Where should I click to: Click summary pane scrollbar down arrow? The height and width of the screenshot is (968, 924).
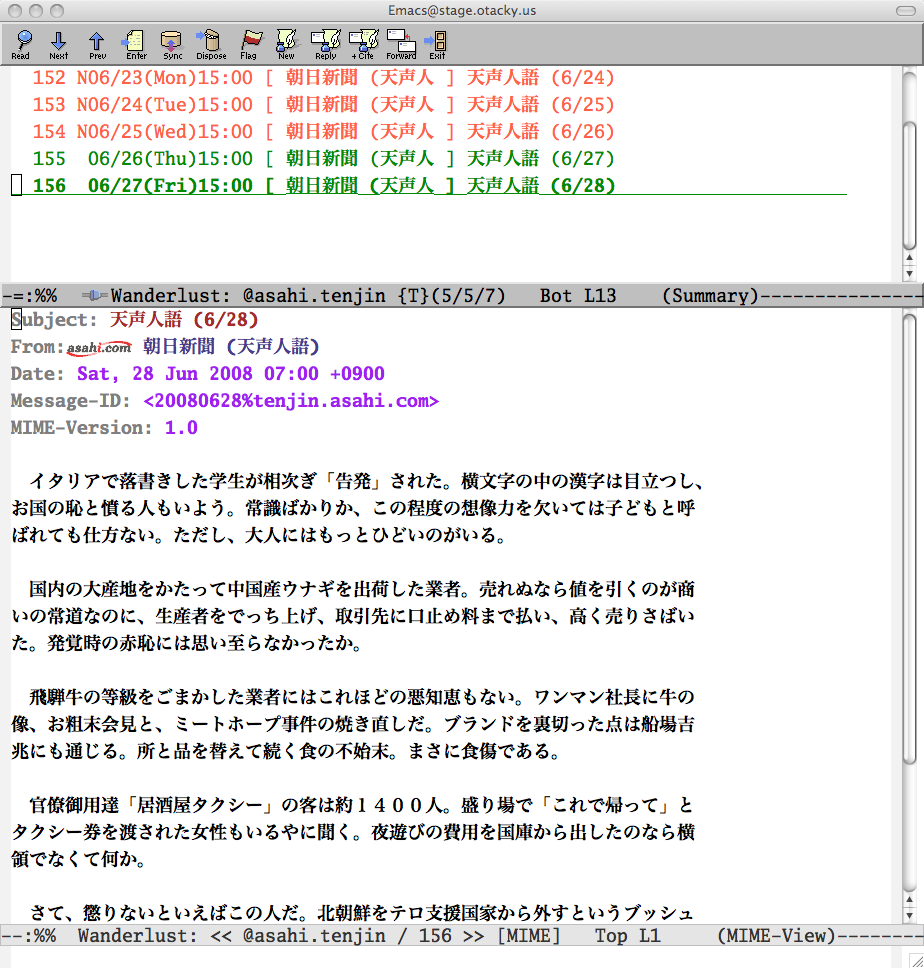click(909, 272)
